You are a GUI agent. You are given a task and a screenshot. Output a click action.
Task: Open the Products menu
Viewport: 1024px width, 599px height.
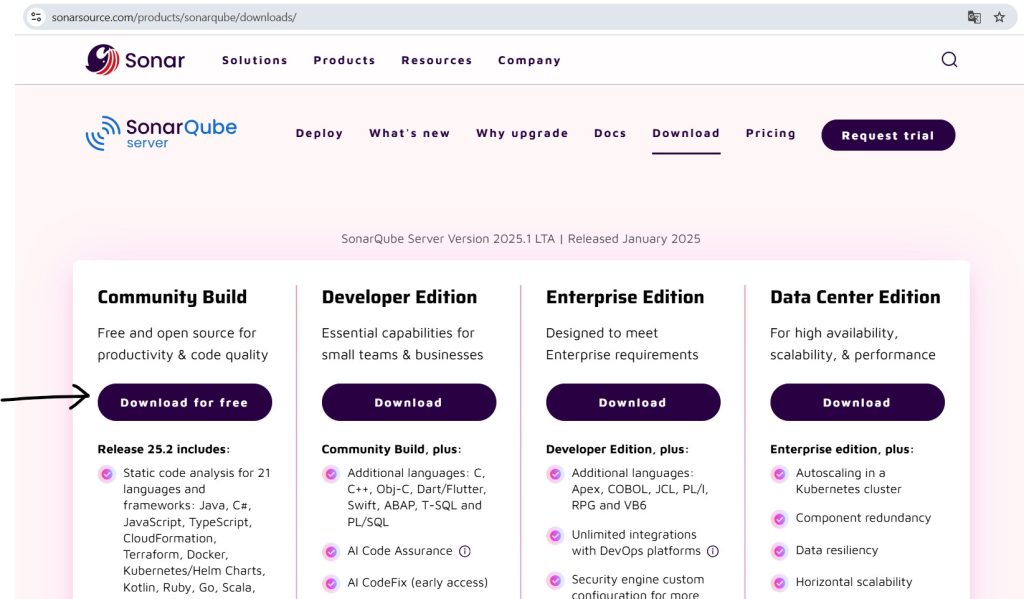[344, 60]
